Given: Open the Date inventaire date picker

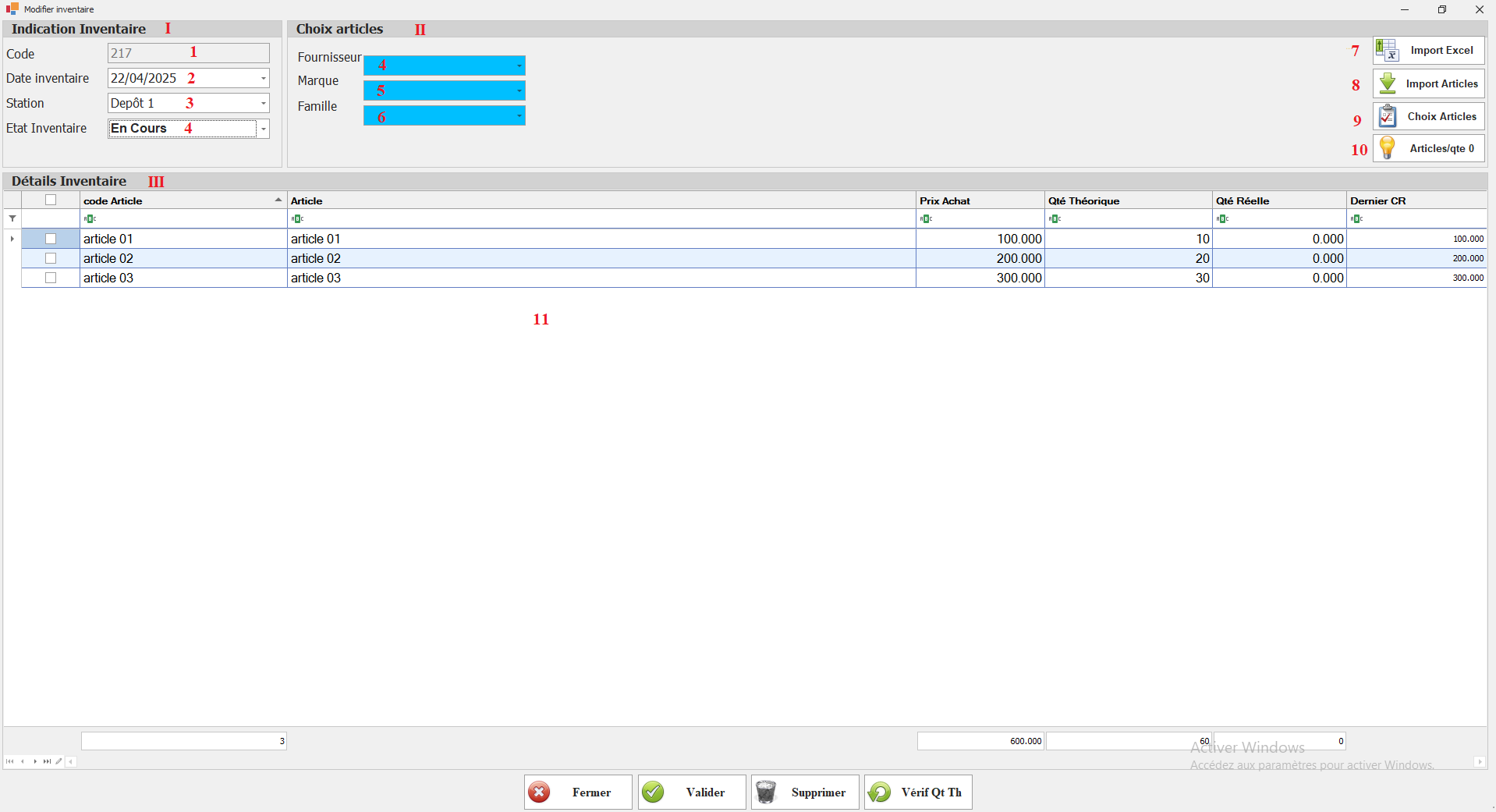Looking at the screenshot, I should click(x=264, y=78).
